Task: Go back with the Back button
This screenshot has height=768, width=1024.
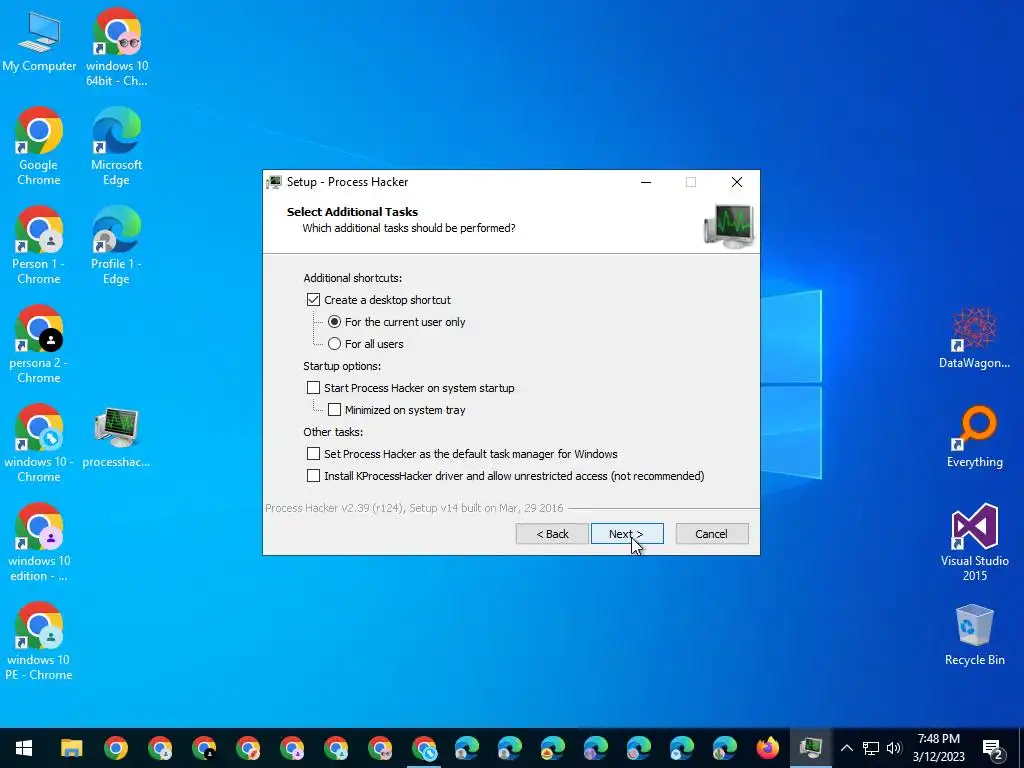Action: pyautogui.click(x=552, y=534)
